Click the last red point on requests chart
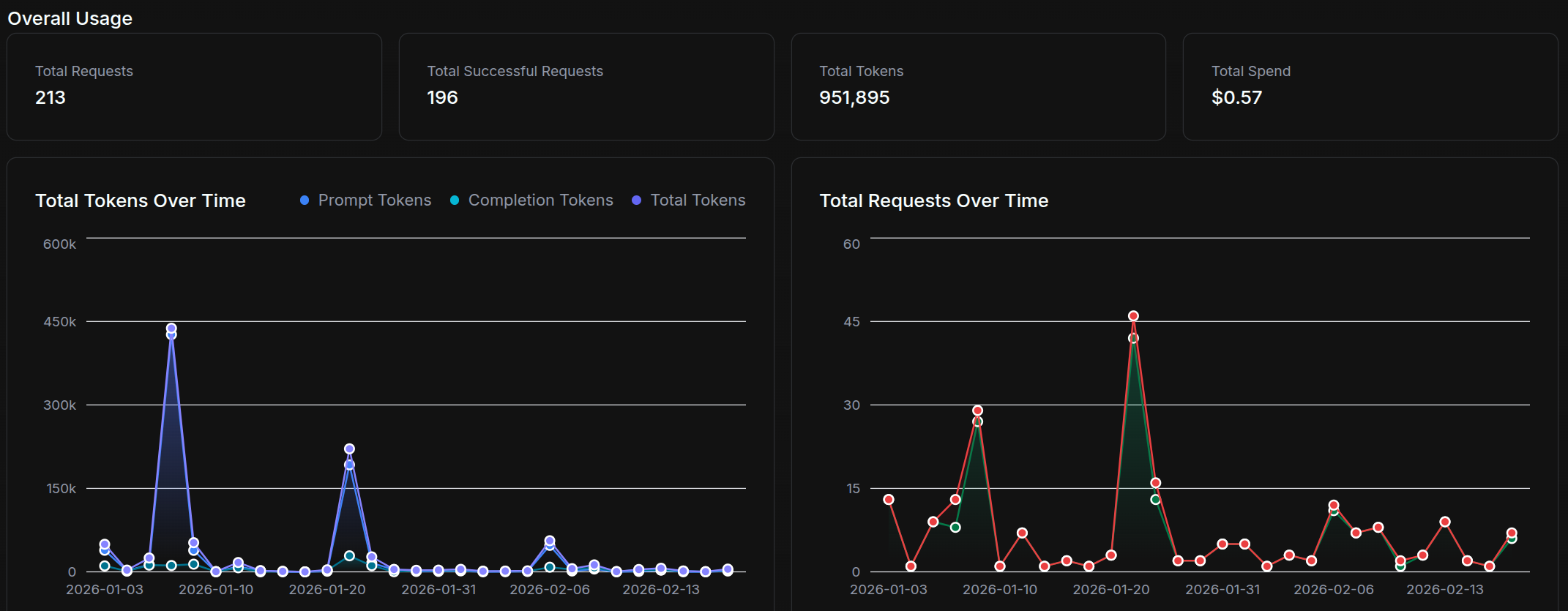 [x=1512, y=533]
